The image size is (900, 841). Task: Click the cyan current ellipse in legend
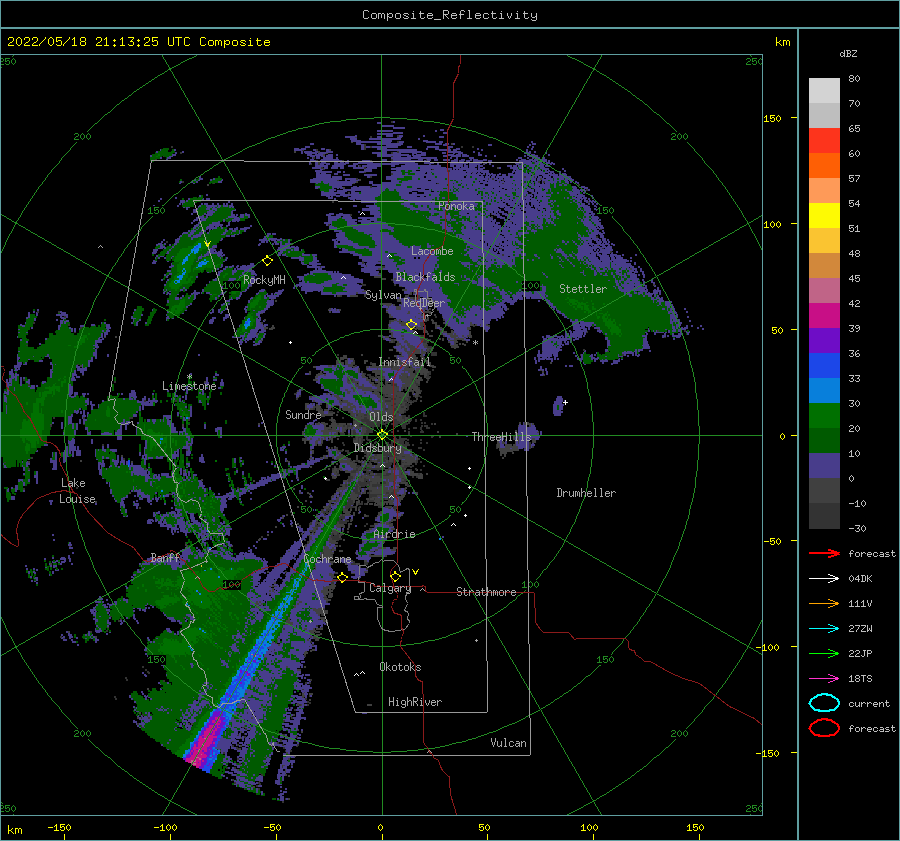pyautogui.click(x=824, y=703)
